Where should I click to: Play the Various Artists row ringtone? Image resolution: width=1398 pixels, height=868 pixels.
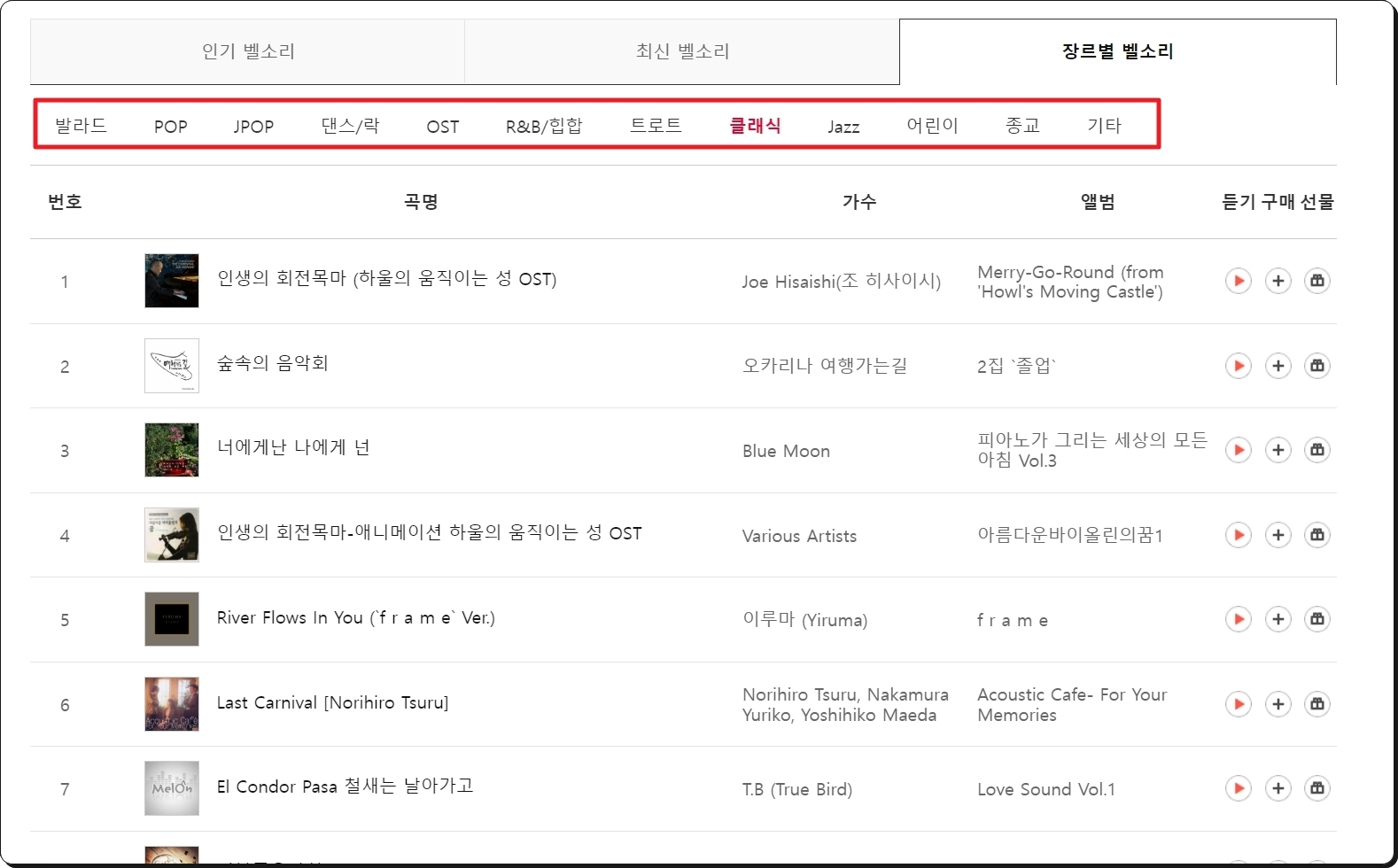click(1238, 535)
